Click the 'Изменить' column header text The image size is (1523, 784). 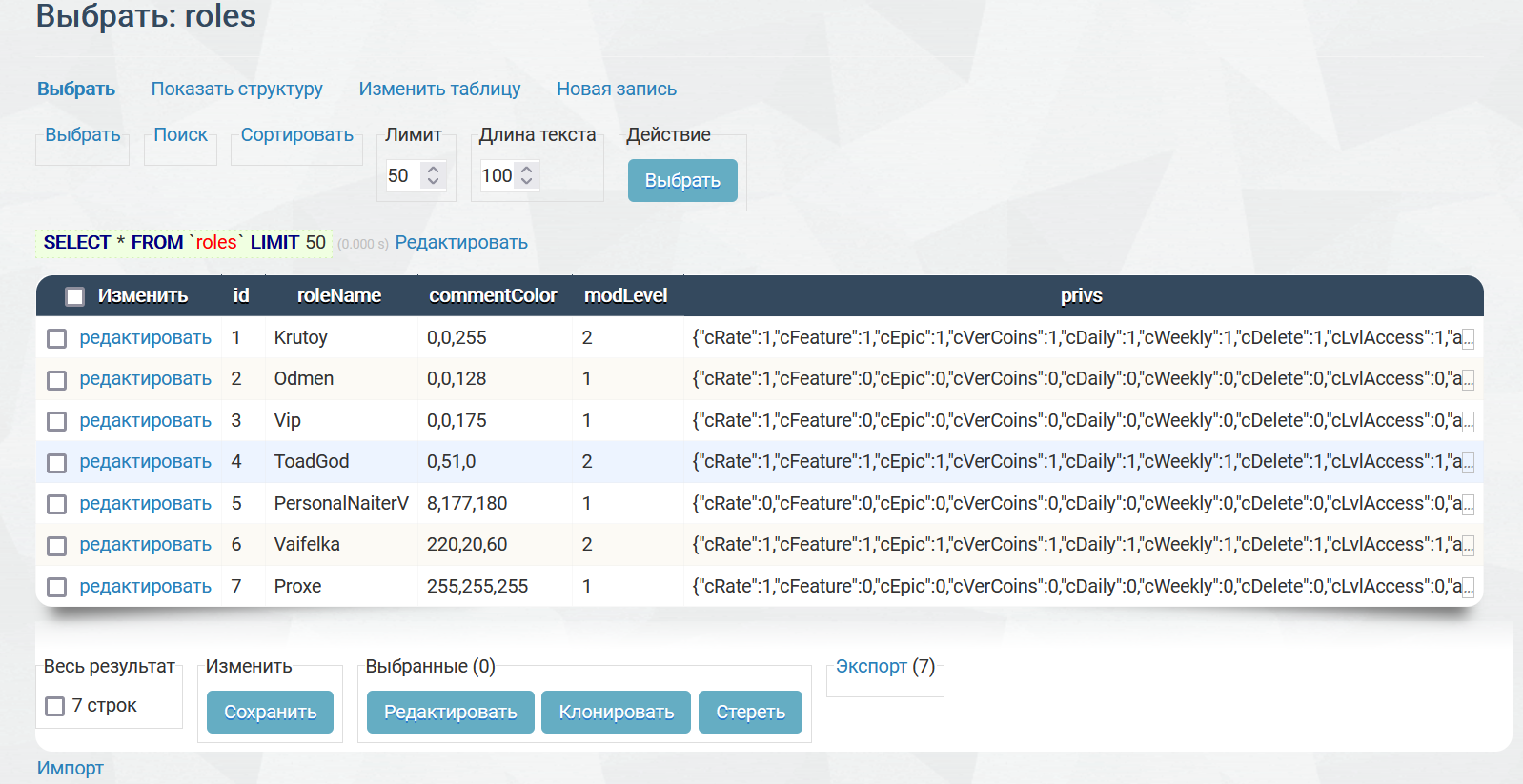143,295
